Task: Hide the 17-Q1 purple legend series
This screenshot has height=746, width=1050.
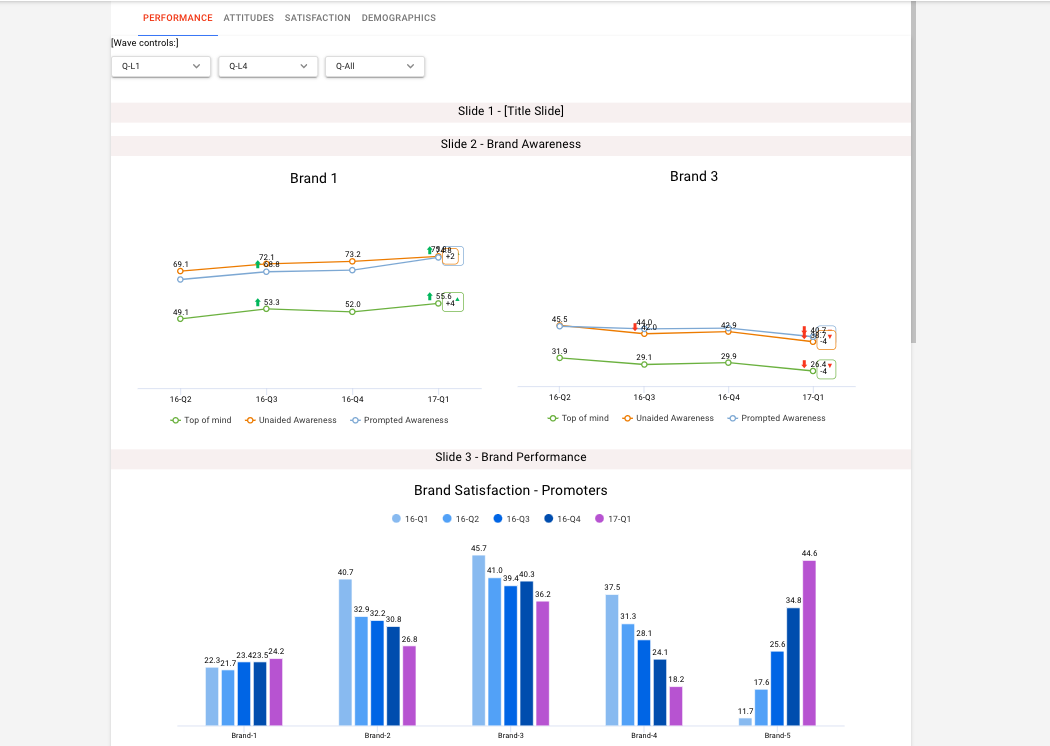Action: click(x=613, y=519)
